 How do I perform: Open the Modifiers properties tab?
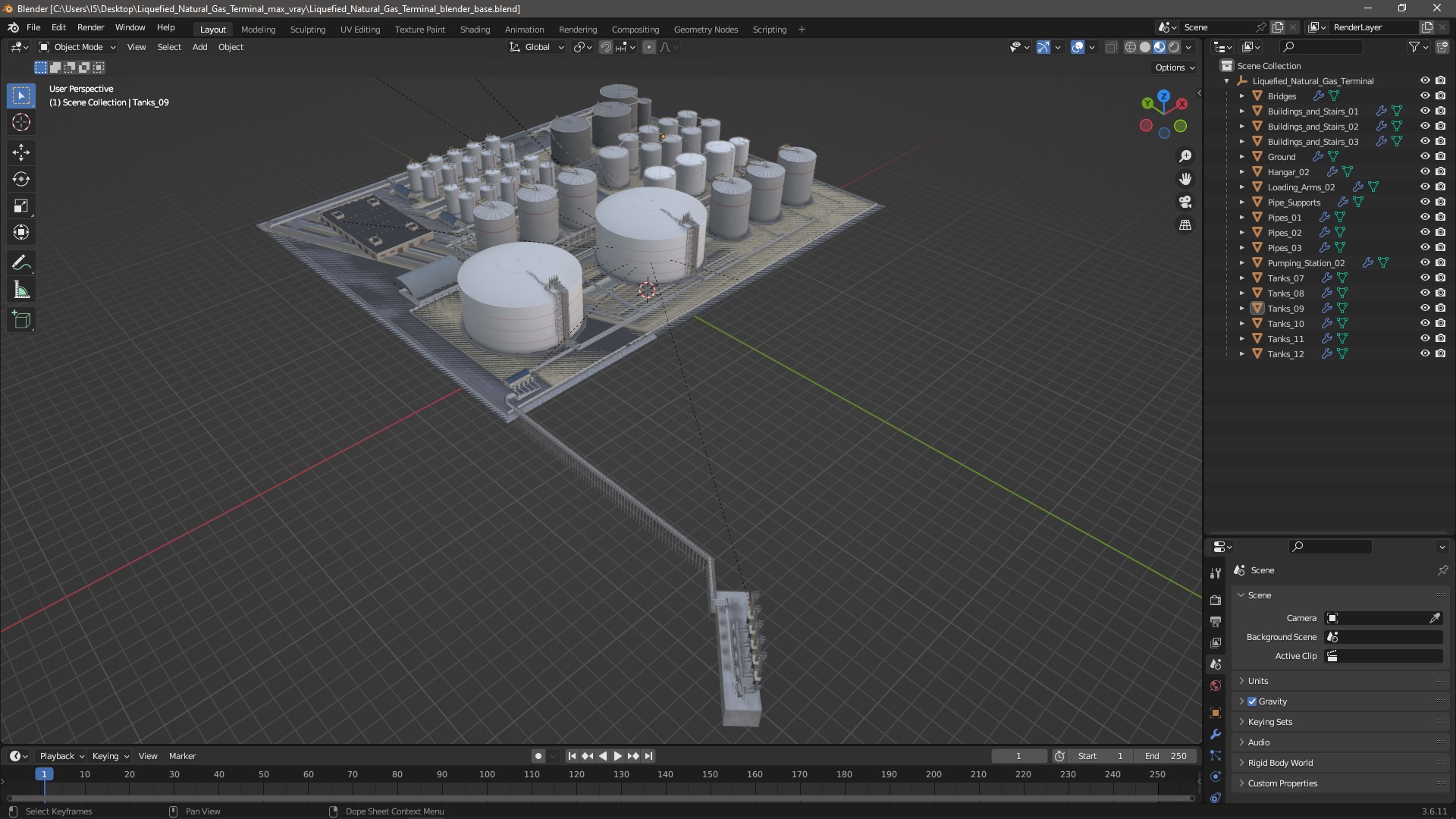click(x=1216, y=734)
